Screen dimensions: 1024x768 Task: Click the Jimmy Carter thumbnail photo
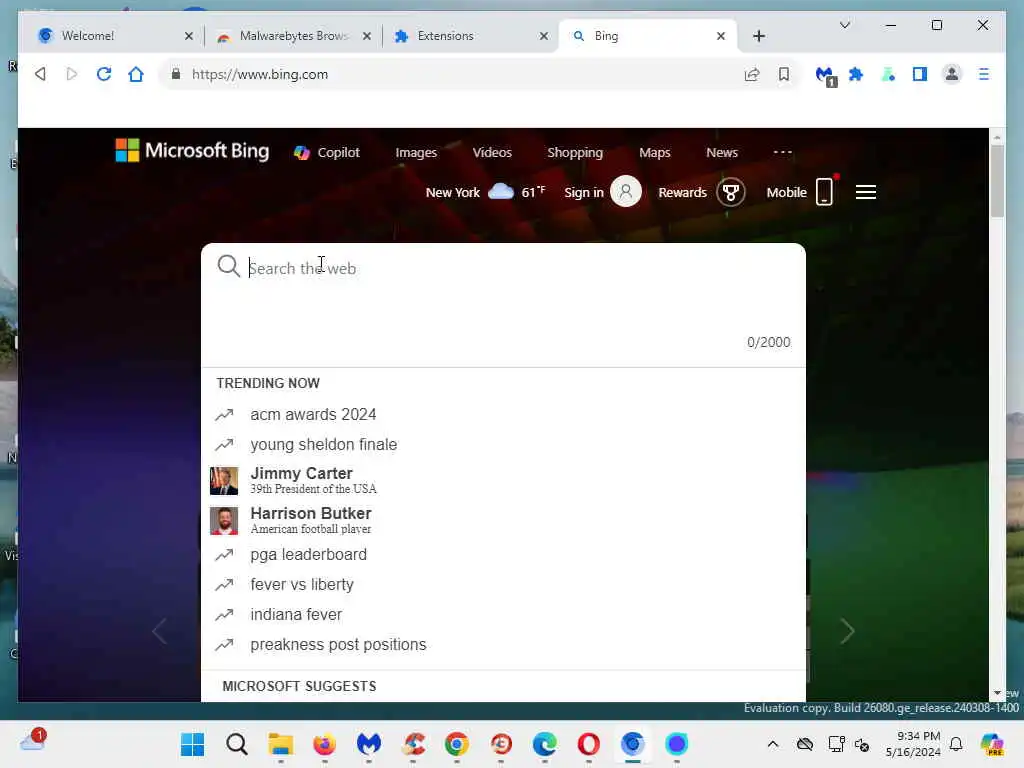224,481
